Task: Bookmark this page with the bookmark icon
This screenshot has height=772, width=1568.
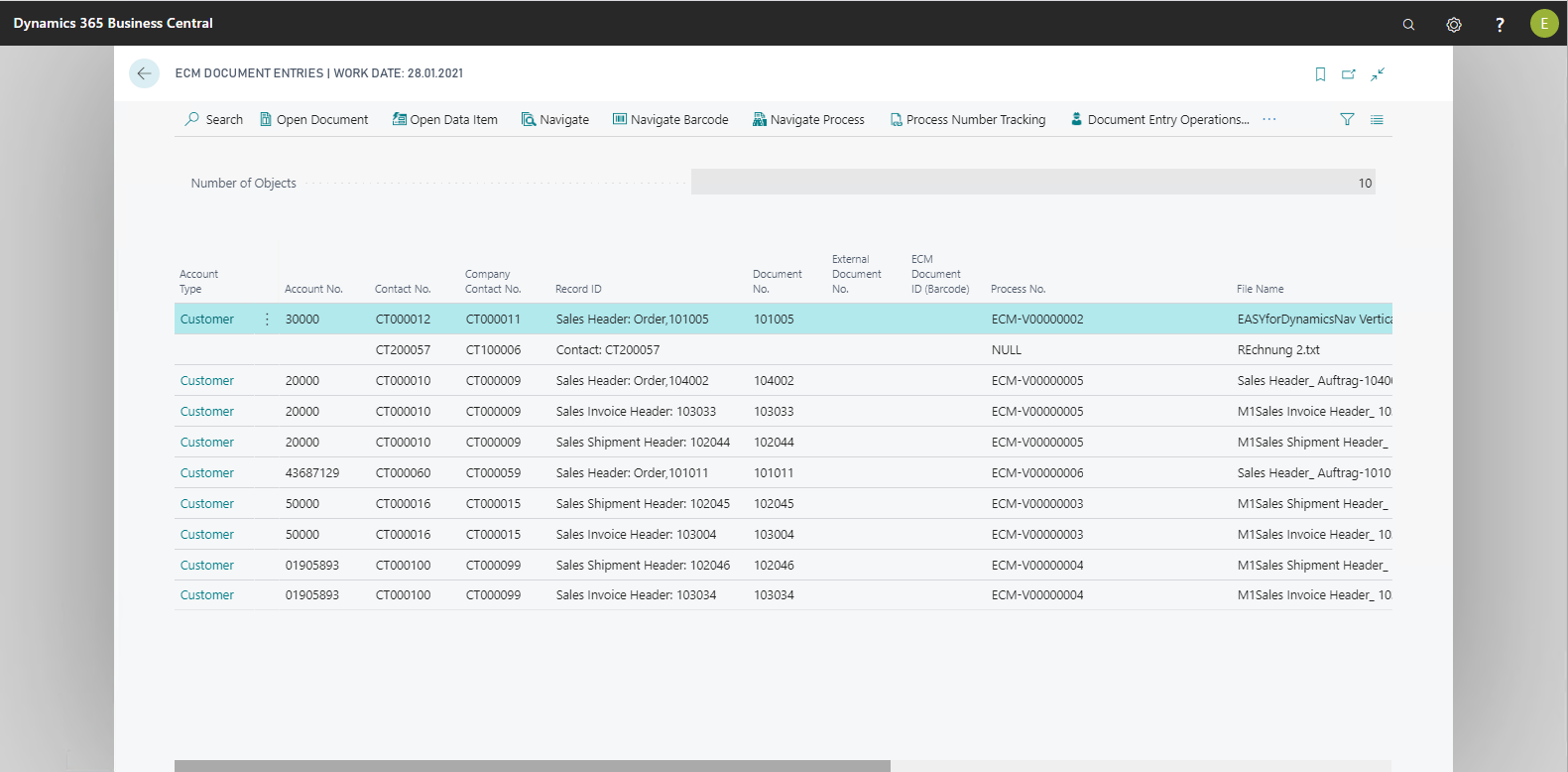Action: pyautogui.click(x=1320, y=74)
